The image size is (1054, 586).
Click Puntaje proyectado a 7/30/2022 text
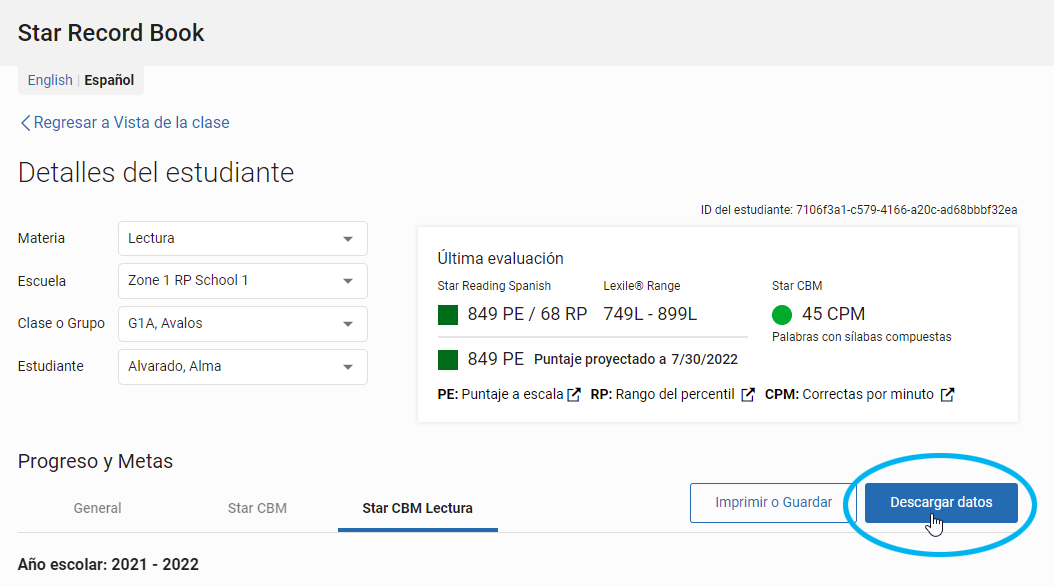click(635, 360)
